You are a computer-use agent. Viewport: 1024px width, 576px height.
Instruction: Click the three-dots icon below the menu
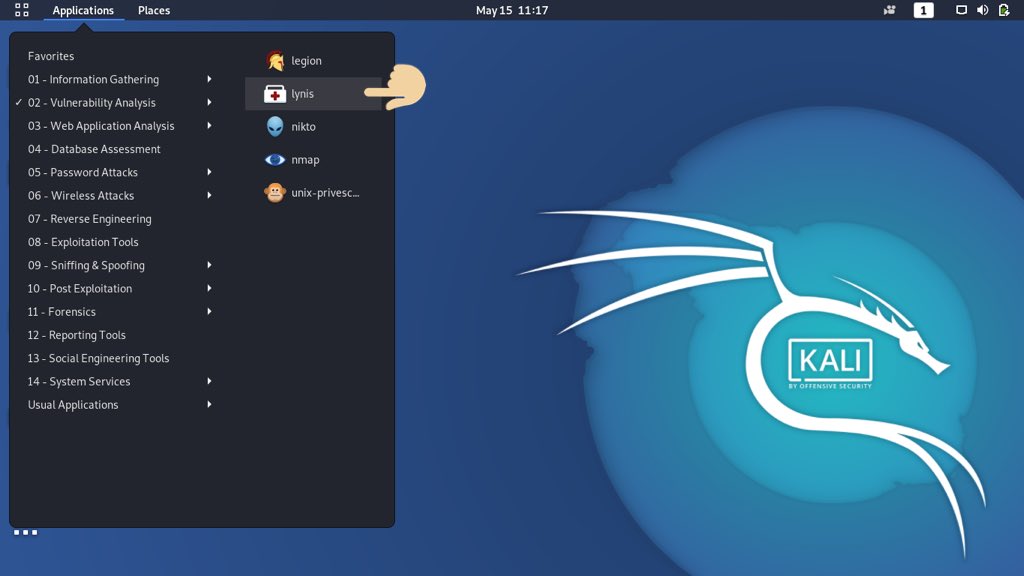click(25, 532)
